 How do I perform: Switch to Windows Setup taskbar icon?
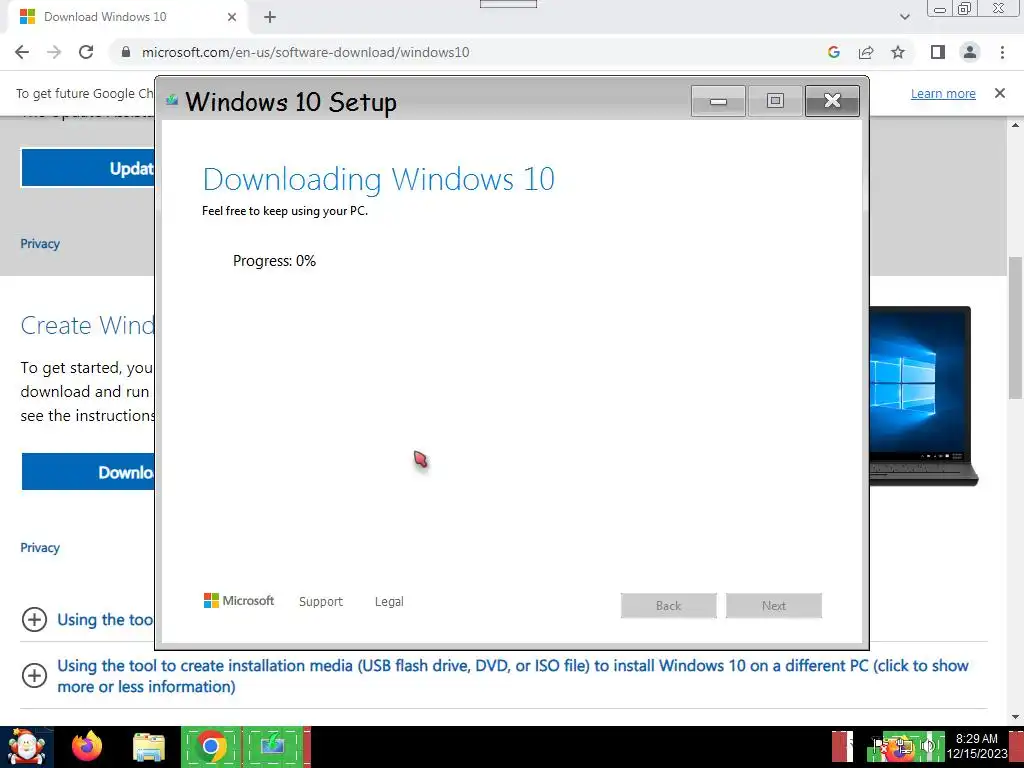273,746
